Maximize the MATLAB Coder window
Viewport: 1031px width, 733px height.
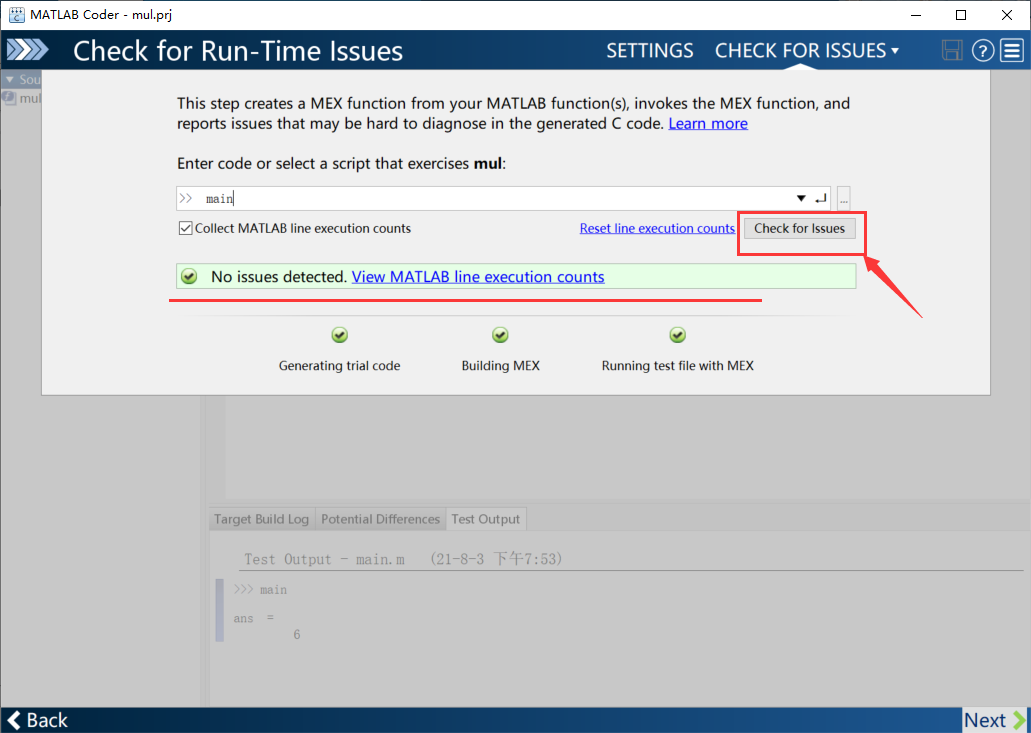coord(961,14)
